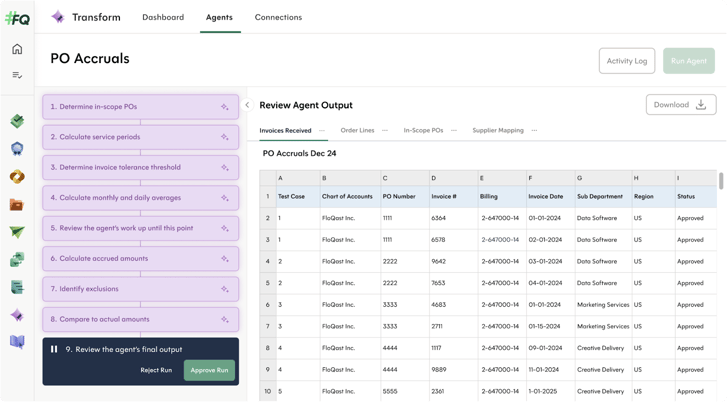Open options menu next to Invoices Received tab
The height and width of the screenshot is (402, 727).
pyautogui.click(x=322, y=130)
